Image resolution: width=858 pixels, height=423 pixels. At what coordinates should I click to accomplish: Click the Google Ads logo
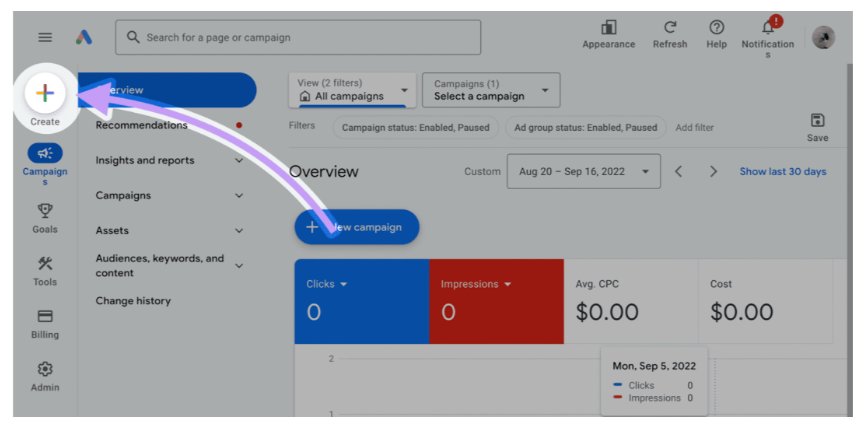pos(84,37)
